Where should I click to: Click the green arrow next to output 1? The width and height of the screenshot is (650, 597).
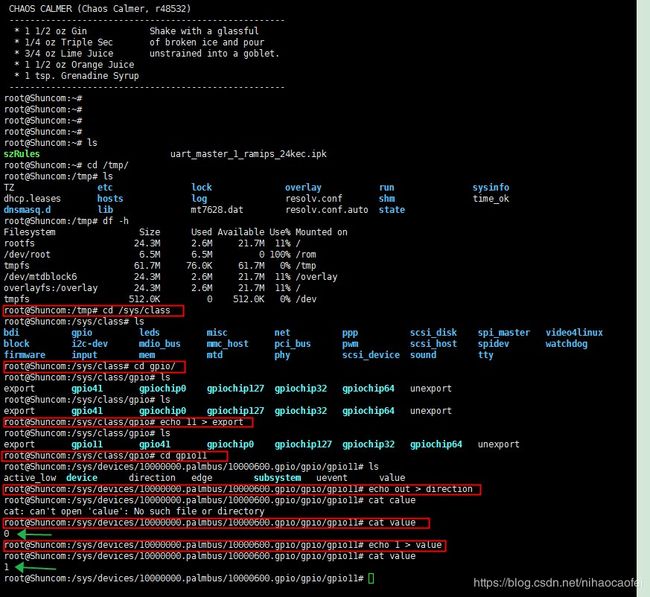(35, 568)
